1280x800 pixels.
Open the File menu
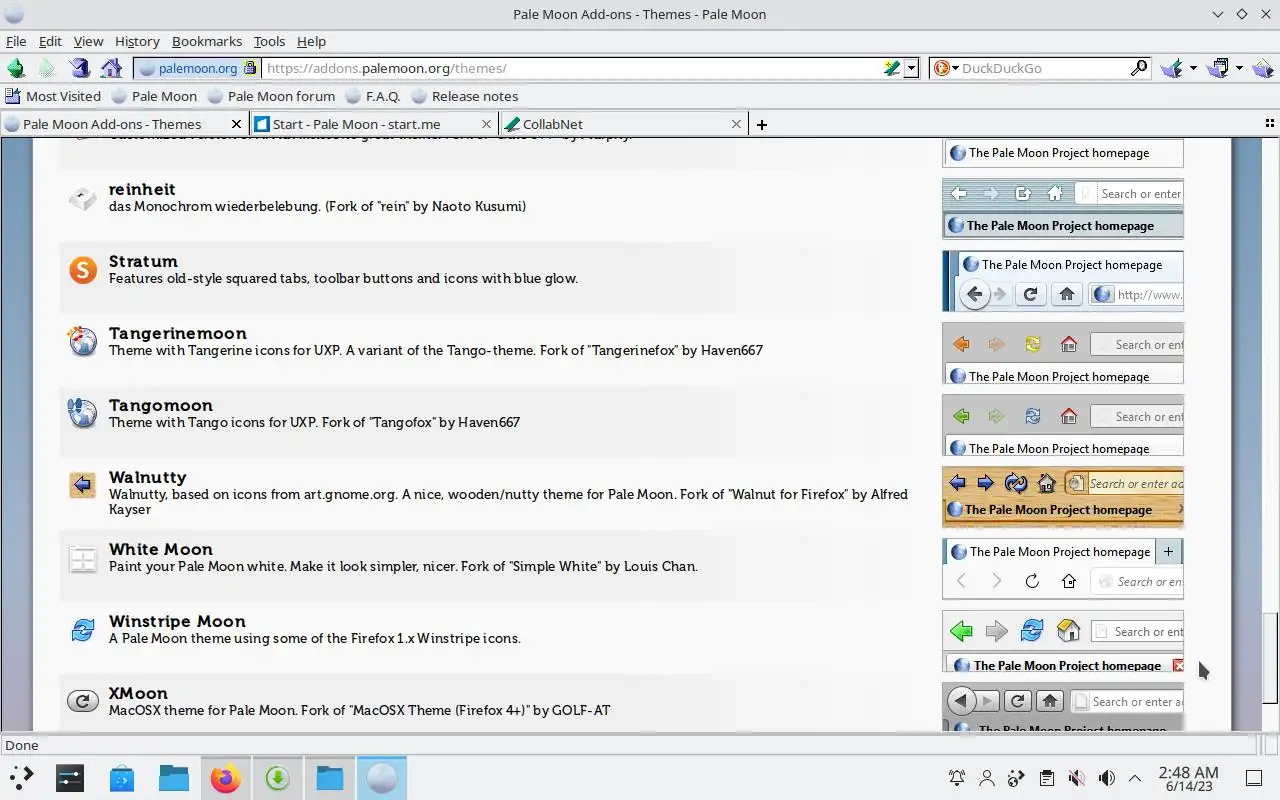[x=16, y=41]
